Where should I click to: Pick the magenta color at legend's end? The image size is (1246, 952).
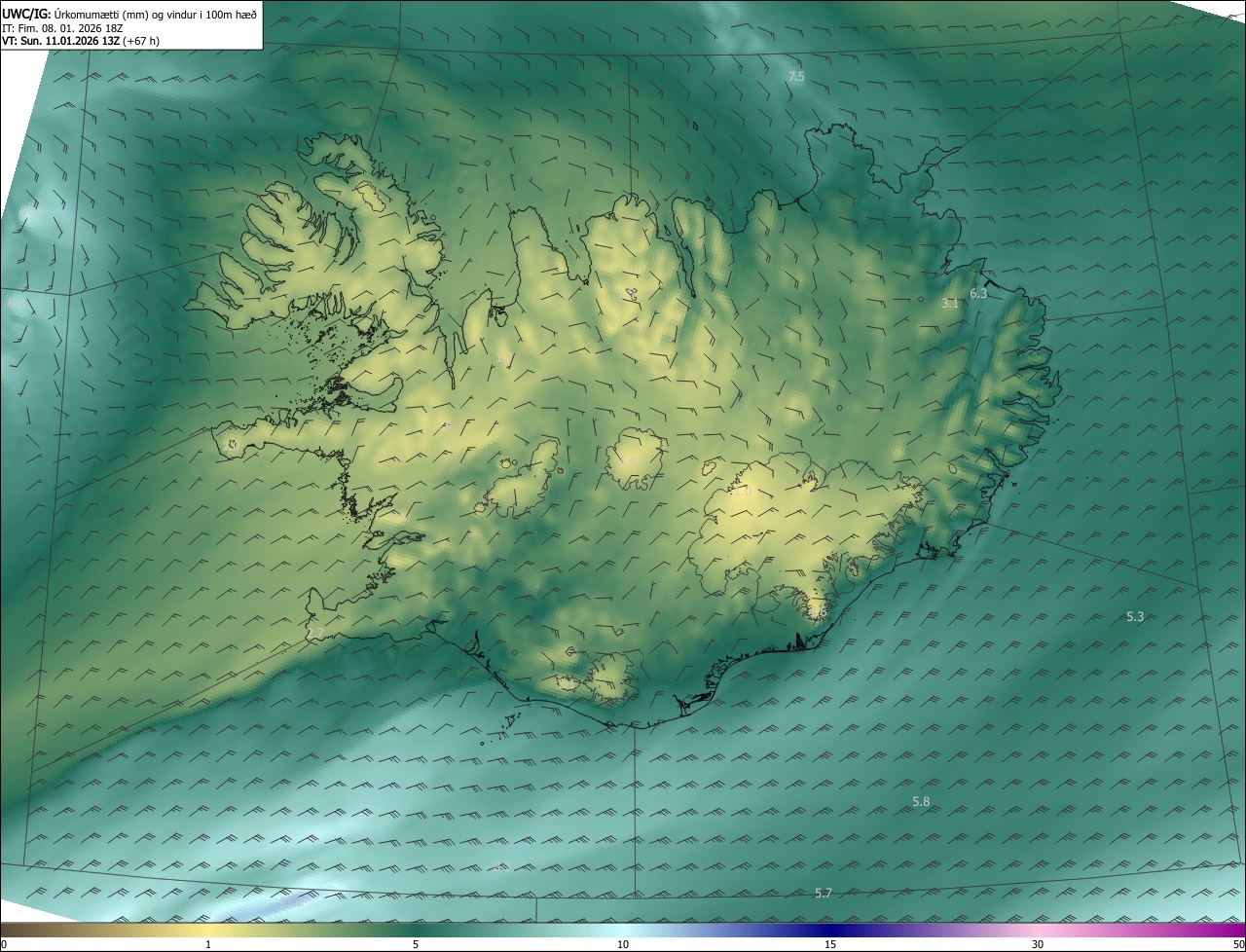1234,930
